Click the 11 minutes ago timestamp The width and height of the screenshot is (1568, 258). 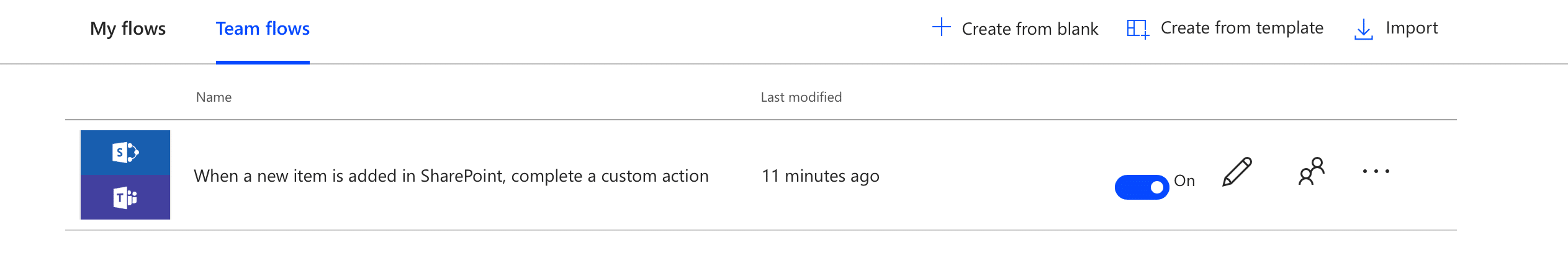(x=820, y=176)
